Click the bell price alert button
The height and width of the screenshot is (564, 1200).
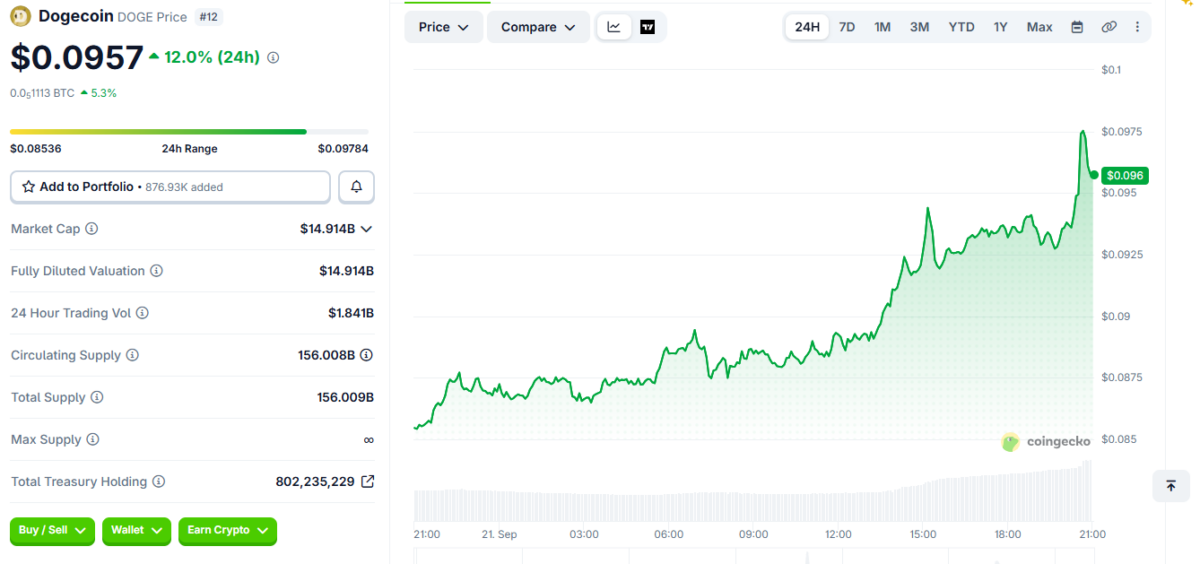[357, 187]
